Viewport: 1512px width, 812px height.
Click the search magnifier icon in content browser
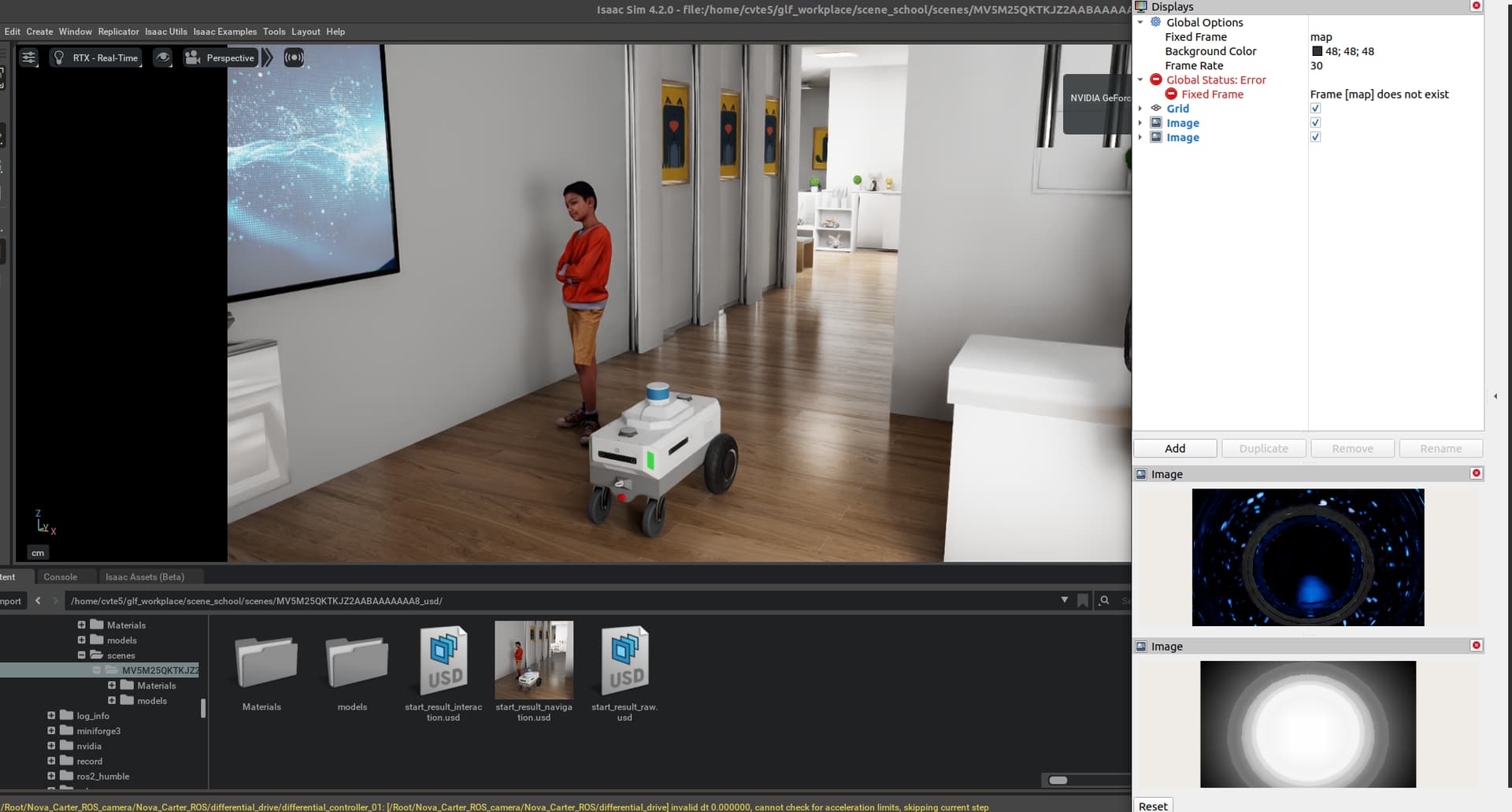1104,600
